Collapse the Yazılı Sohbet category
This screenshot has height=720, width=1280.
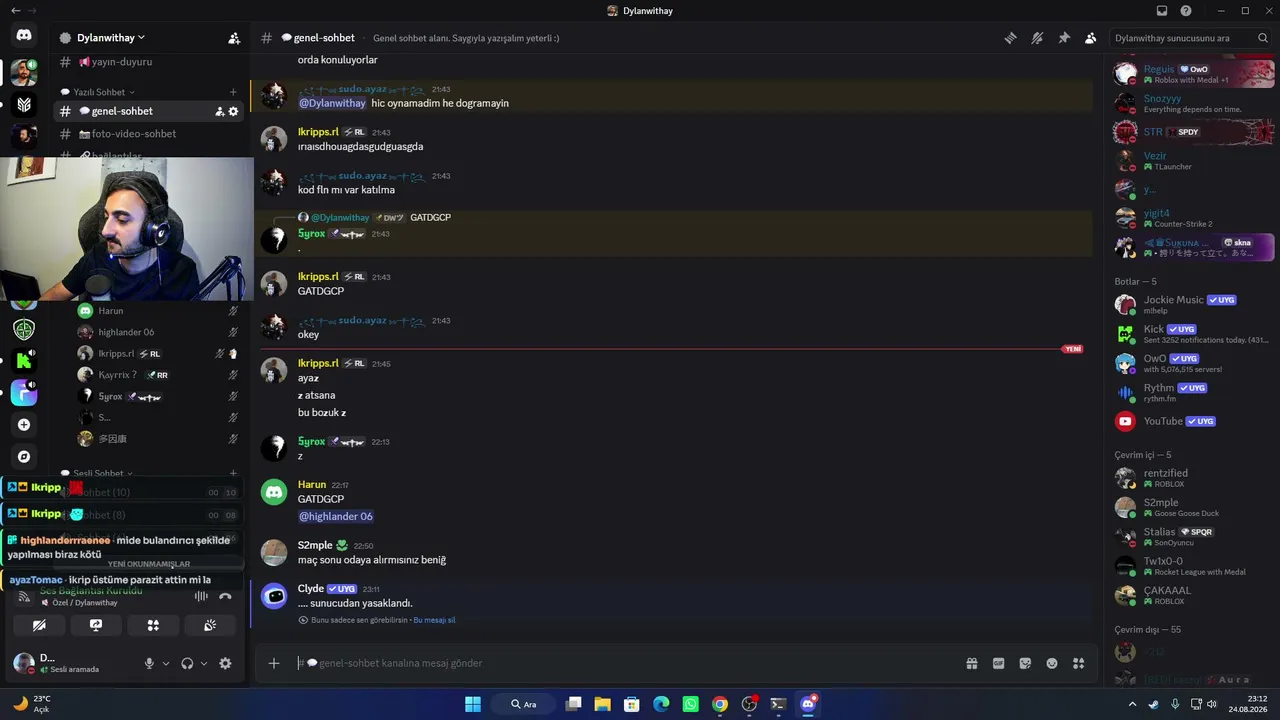(x=98, y=92)
